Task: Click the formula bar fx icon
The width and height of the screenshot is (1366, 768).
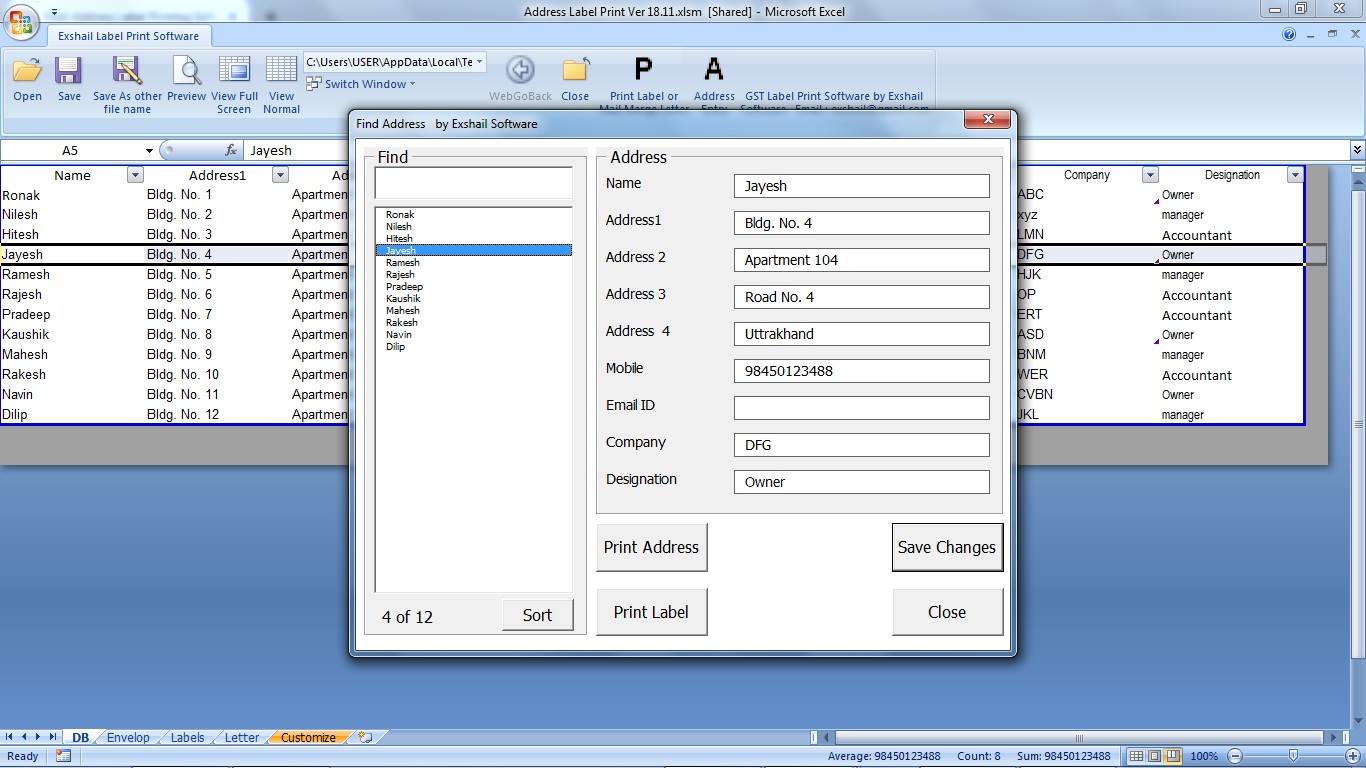Action: [231, 150]
